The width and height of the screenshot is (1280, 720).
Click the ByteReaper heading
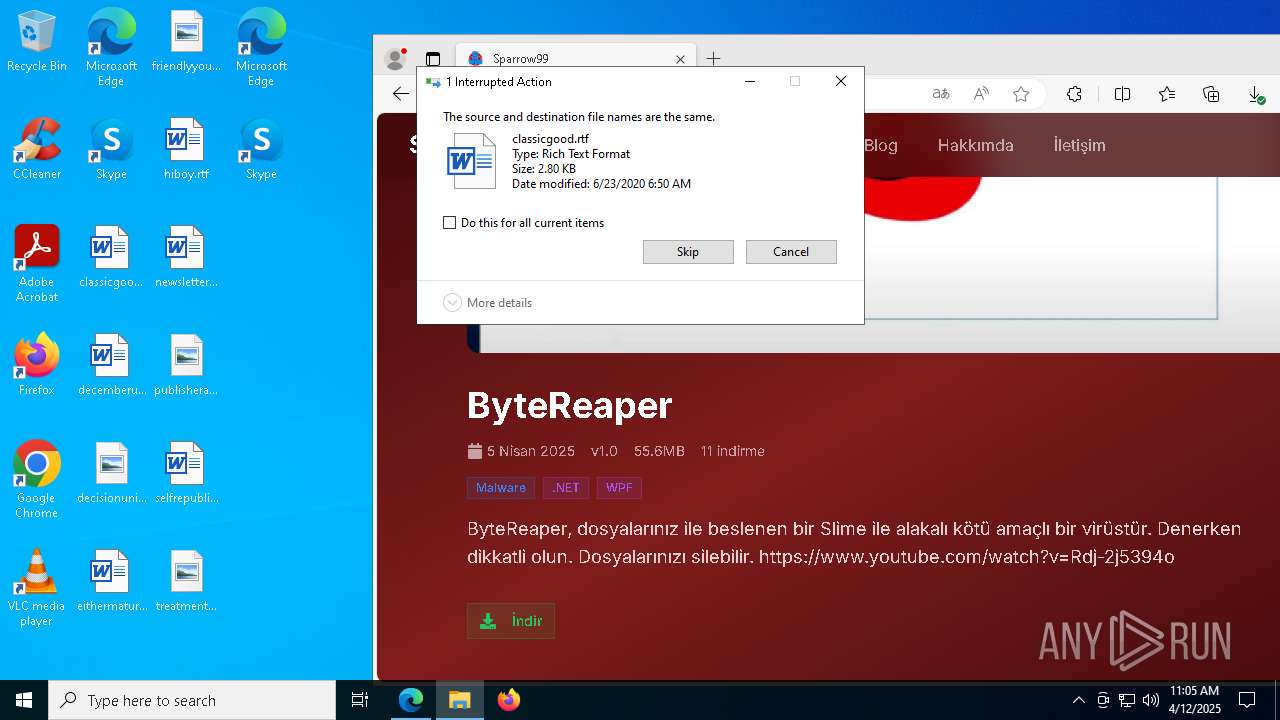pos(570,405)
